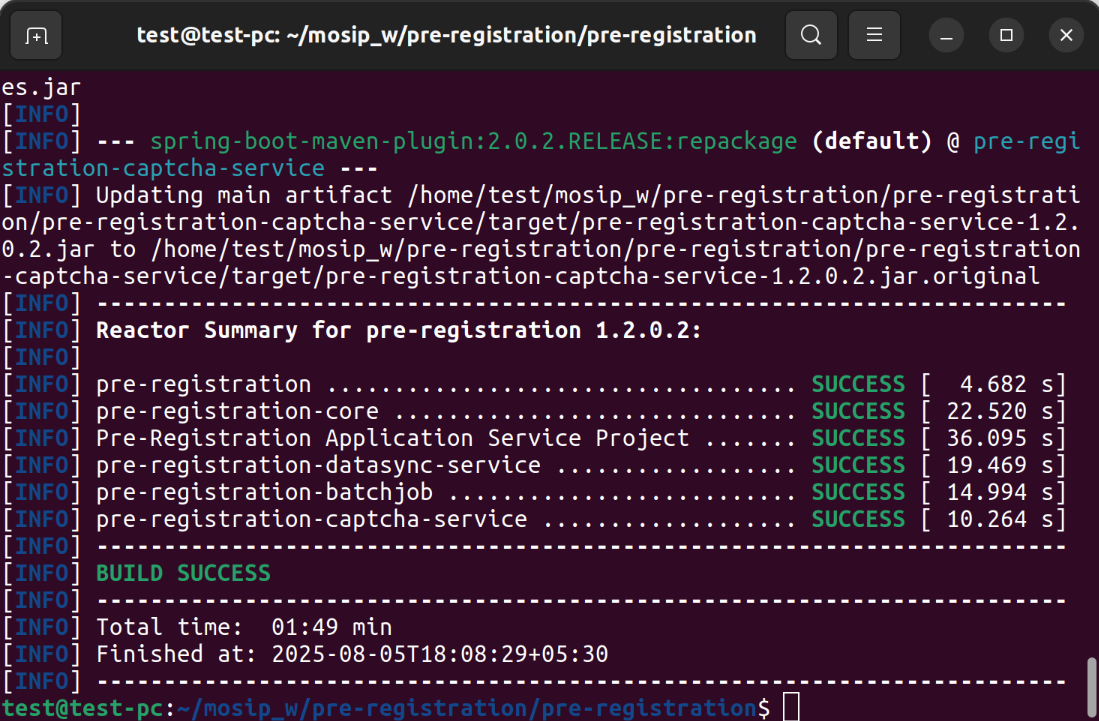
Task: Click the cursor block at shell prompt
Action: click(x=791, y=708)
